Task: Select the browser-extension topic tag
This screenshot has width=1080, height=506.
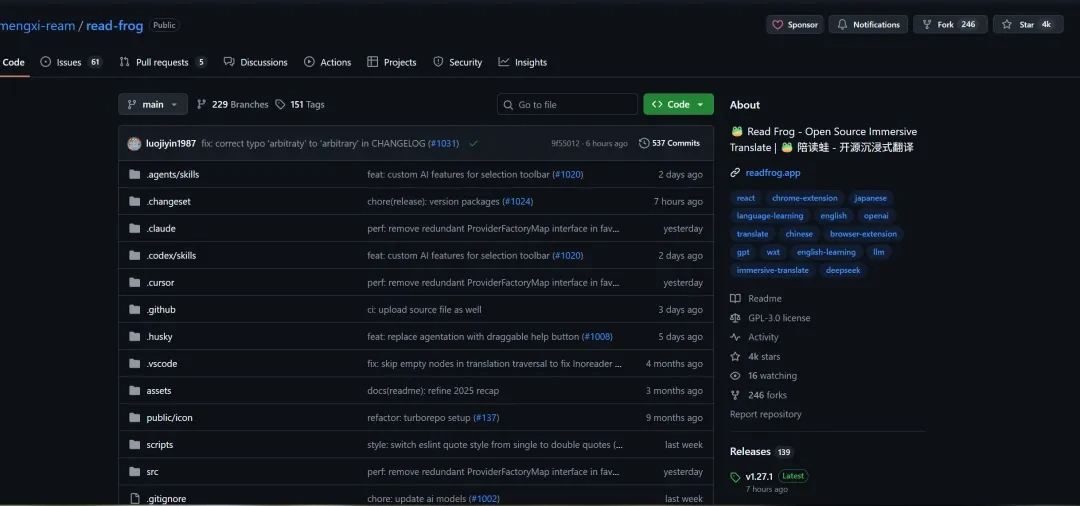Action: (x=864, y=234)
